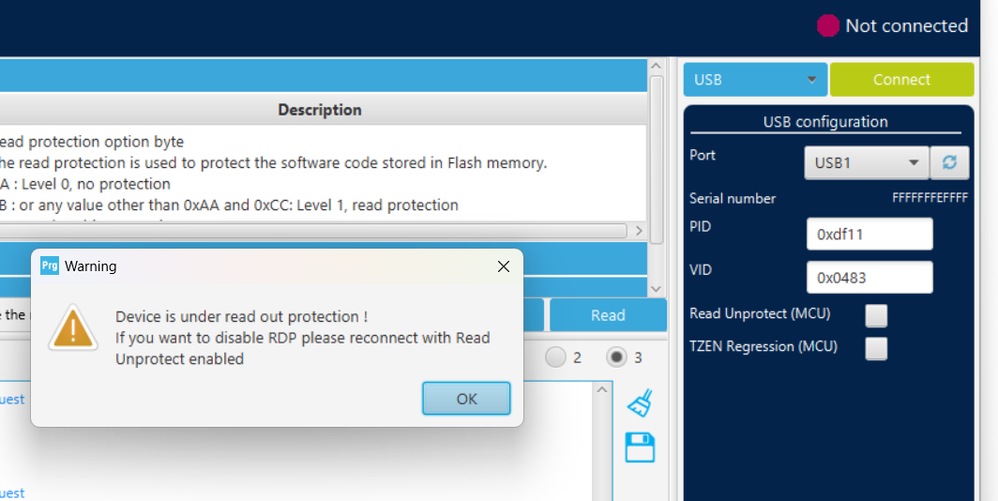Click the Prg icon in Warning title bar
The height and width of the screenshot is (501, 998).
point(49,266)
